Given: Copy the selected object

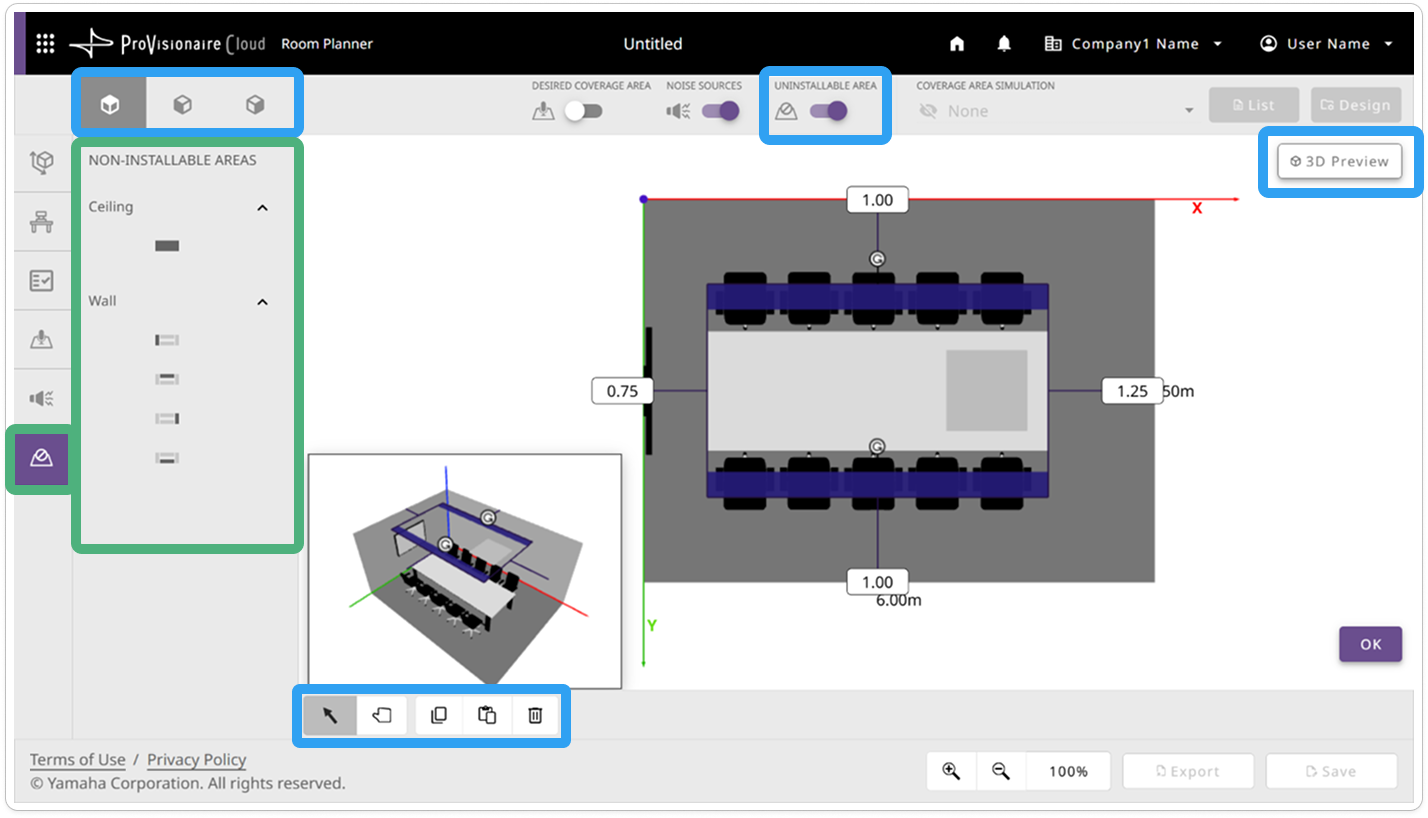Looking at the screenshot, I should [x=439, y=715].
